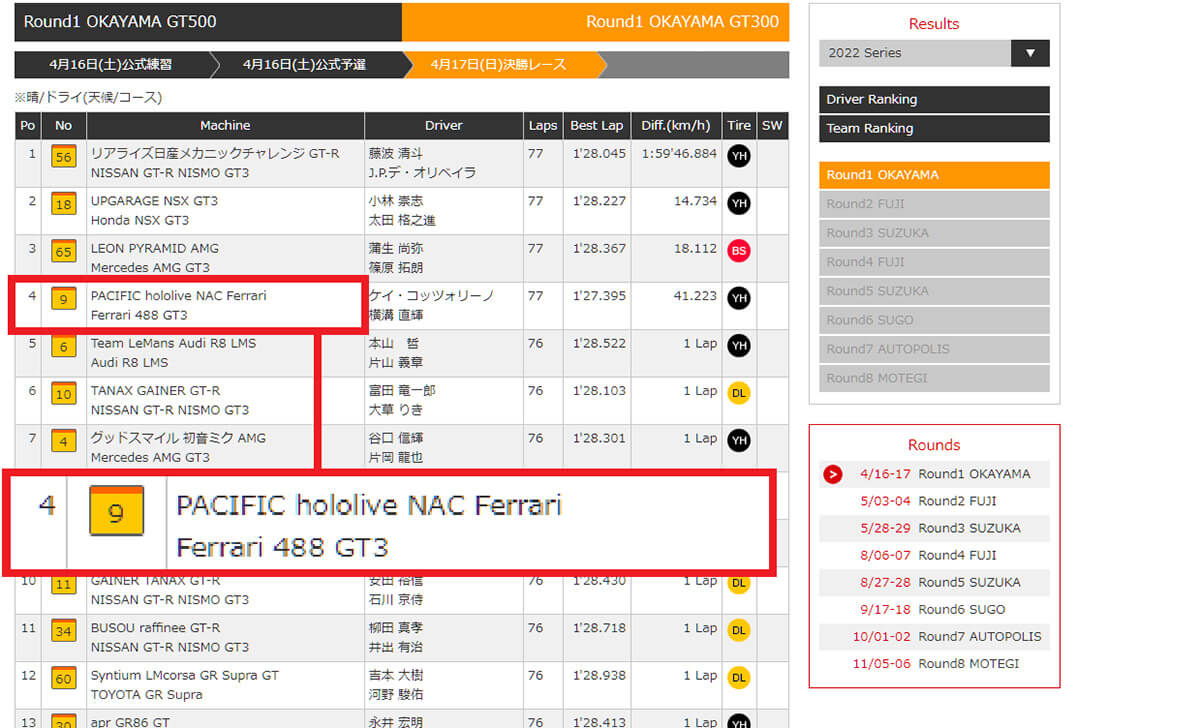Click the red Rounds heading
Viewport: 1200px width, 728px height.
tap(934, 445)
